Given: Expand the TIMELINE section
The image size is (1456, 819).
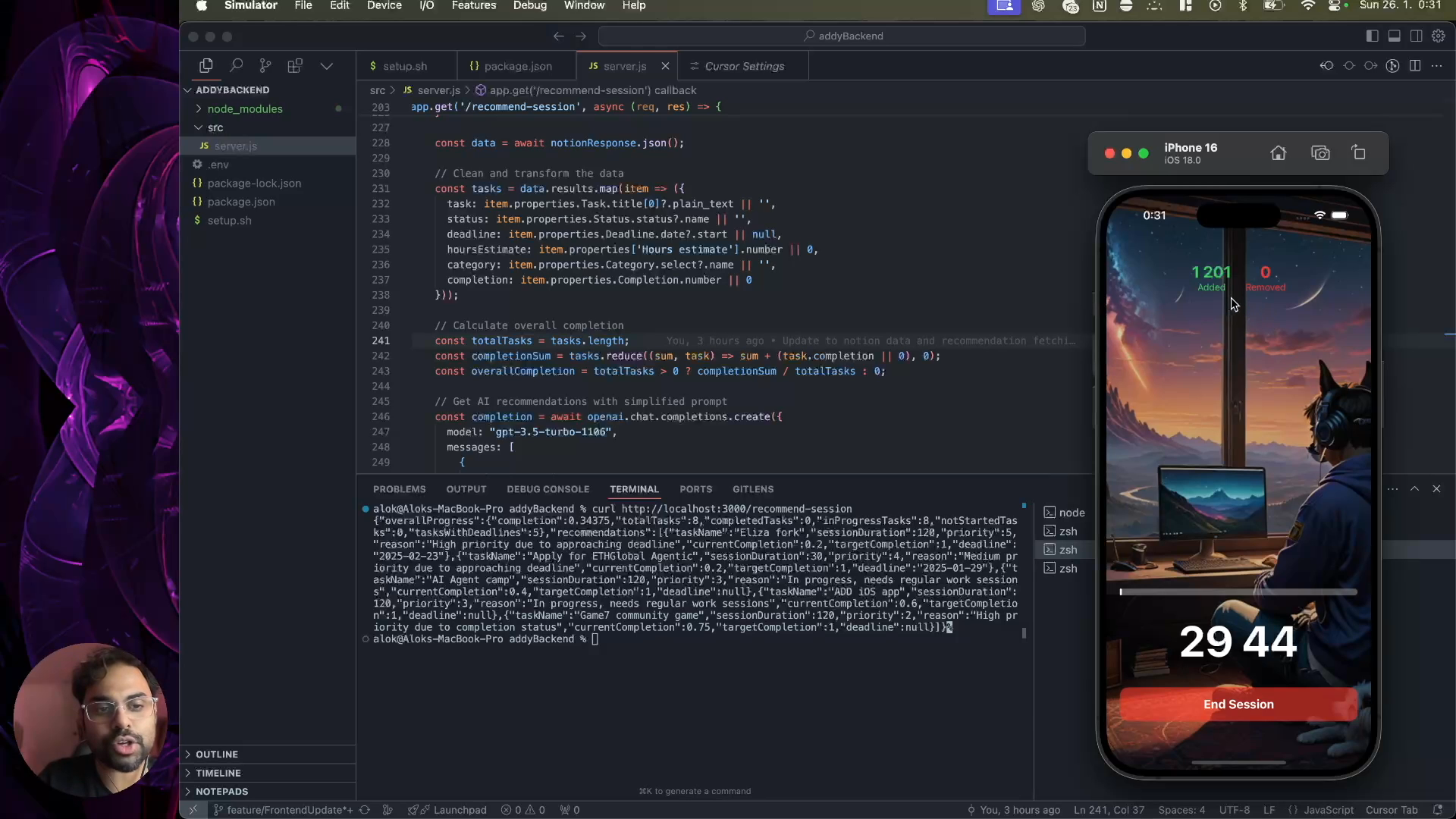Looking at the screenshot, I should pos(218,773).
